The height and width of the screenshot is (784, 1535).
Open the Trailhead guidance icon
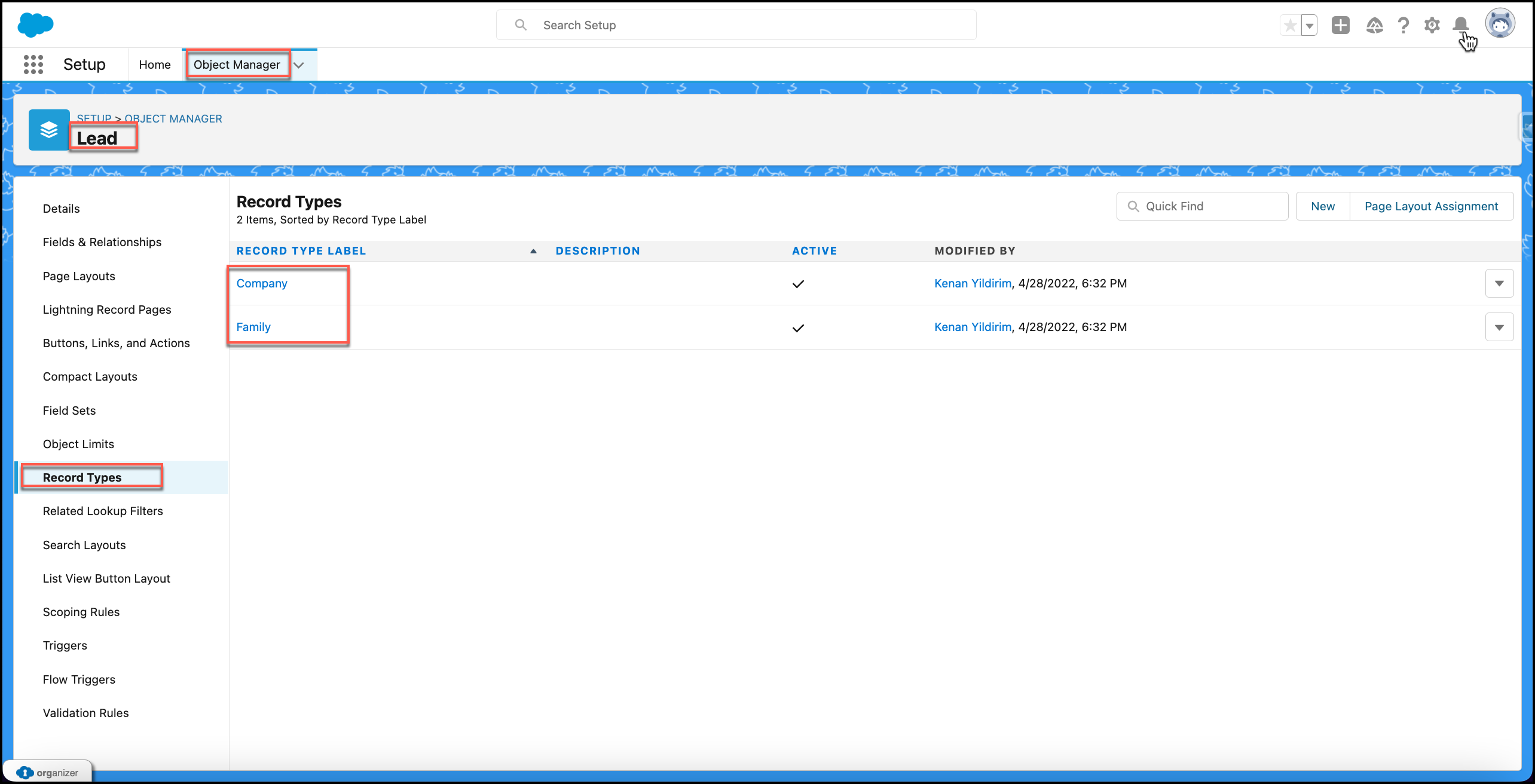(x=1375, y=25)
